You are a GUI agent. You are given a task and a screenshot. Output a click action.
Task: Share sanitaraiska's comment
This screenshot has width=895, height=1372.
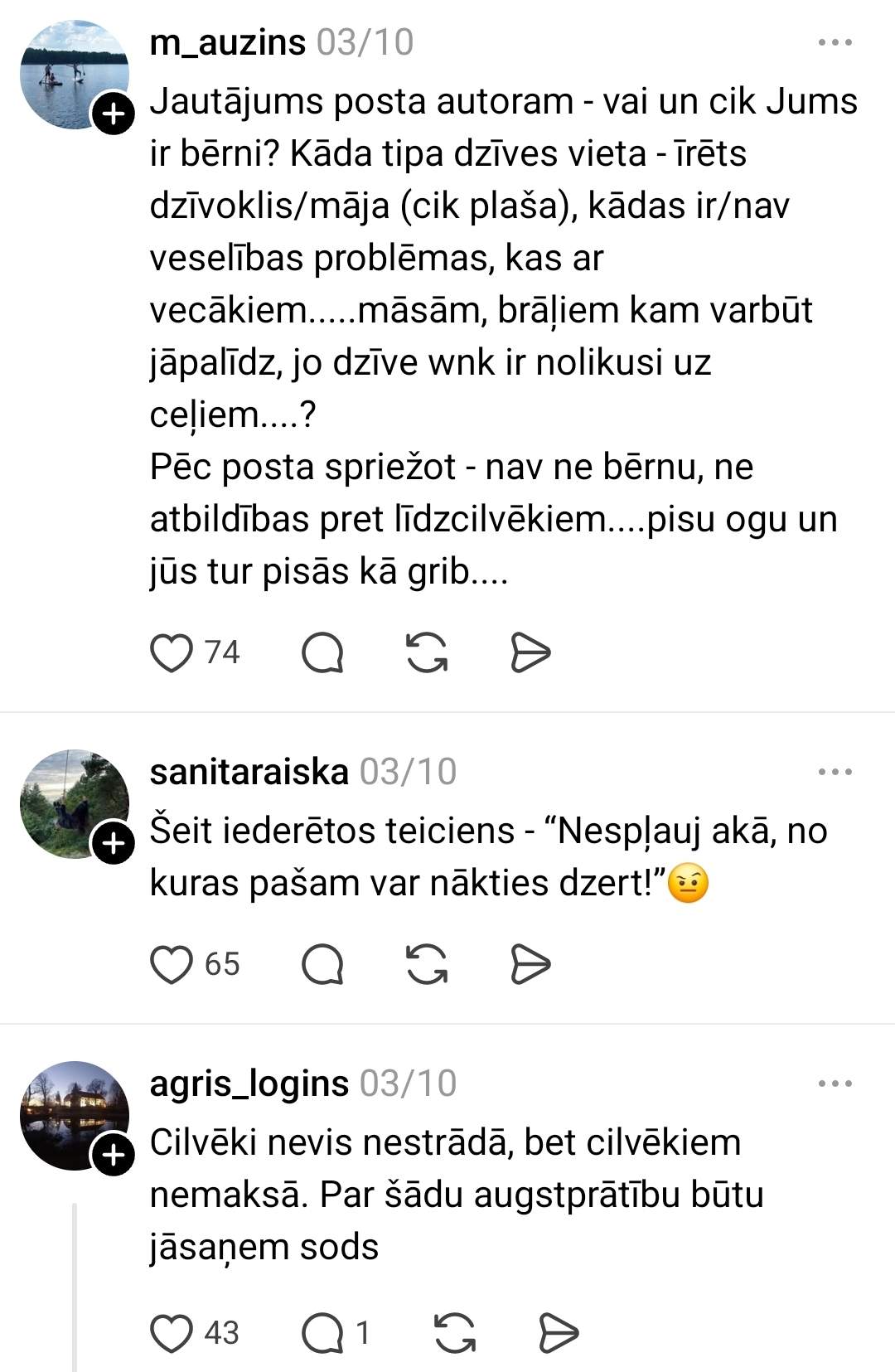pyautogui.click(x=530, y=964)
